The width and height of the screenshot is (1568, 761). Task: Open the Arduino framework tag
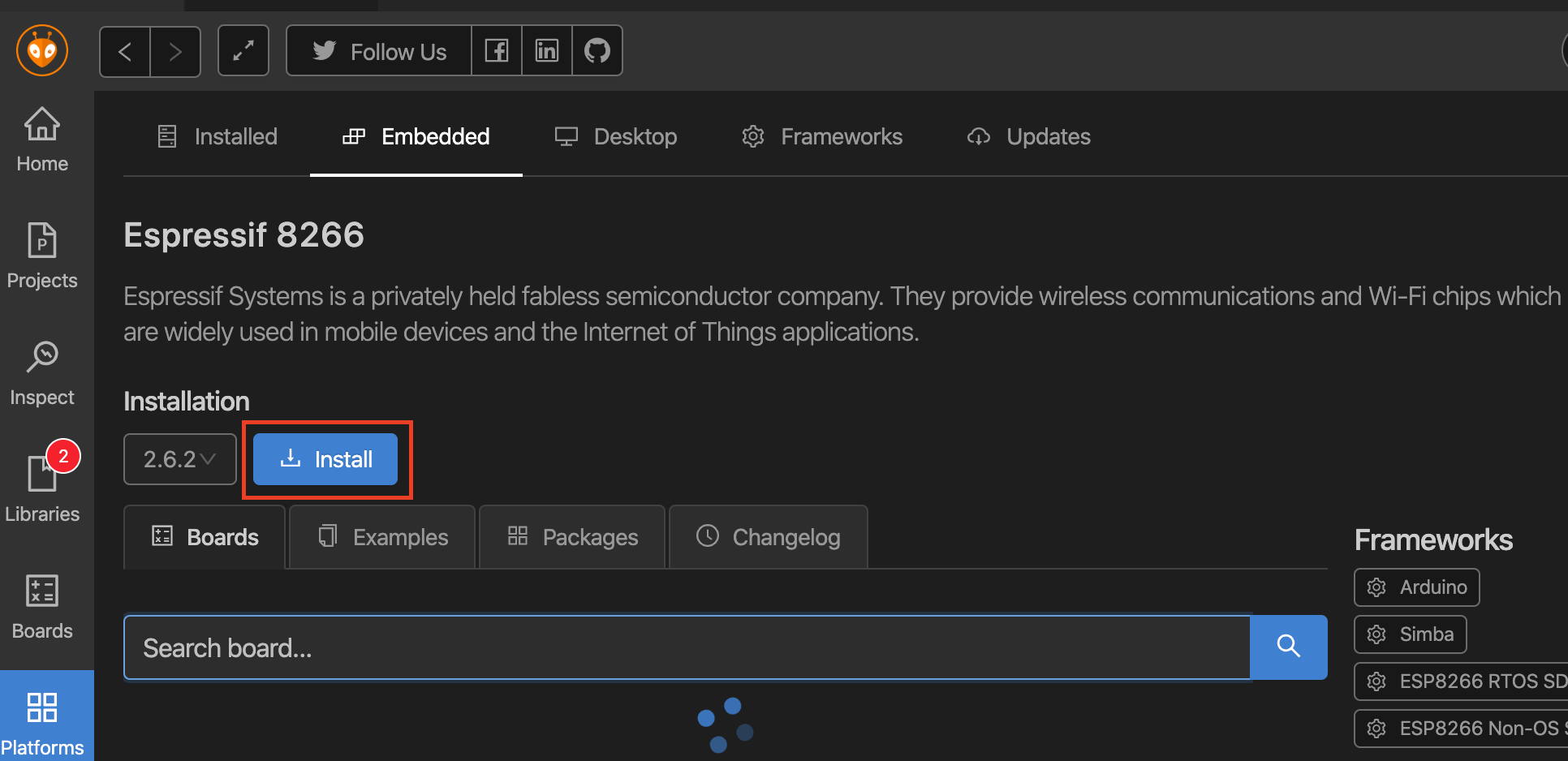click(x=1417, y=587)
